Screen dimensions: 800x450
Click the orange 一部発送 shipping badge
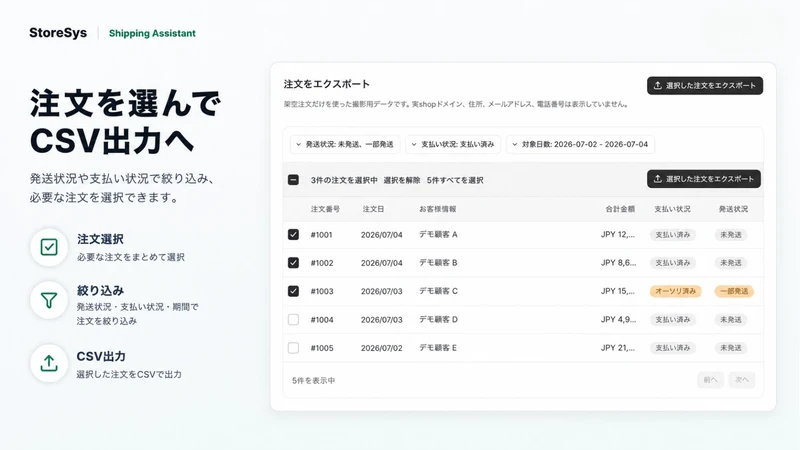734,291
